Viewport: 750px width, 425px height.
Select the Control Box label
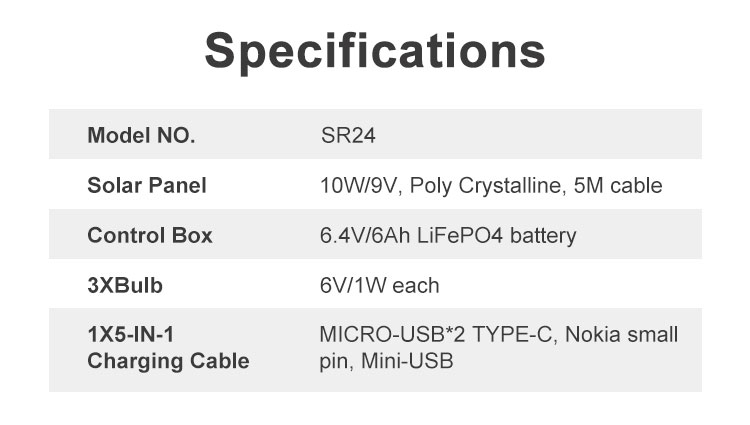[x=150, y=235]
